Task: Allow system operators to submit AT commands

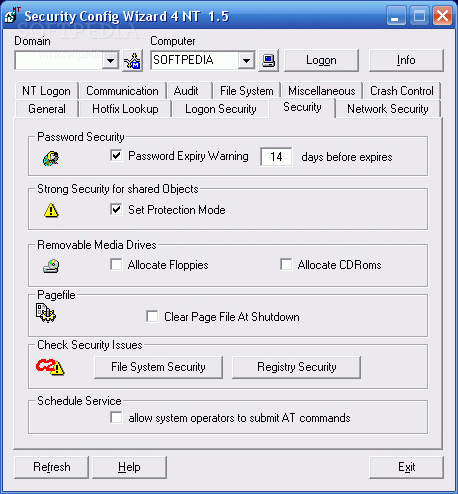Action: [x=116, y=417]
